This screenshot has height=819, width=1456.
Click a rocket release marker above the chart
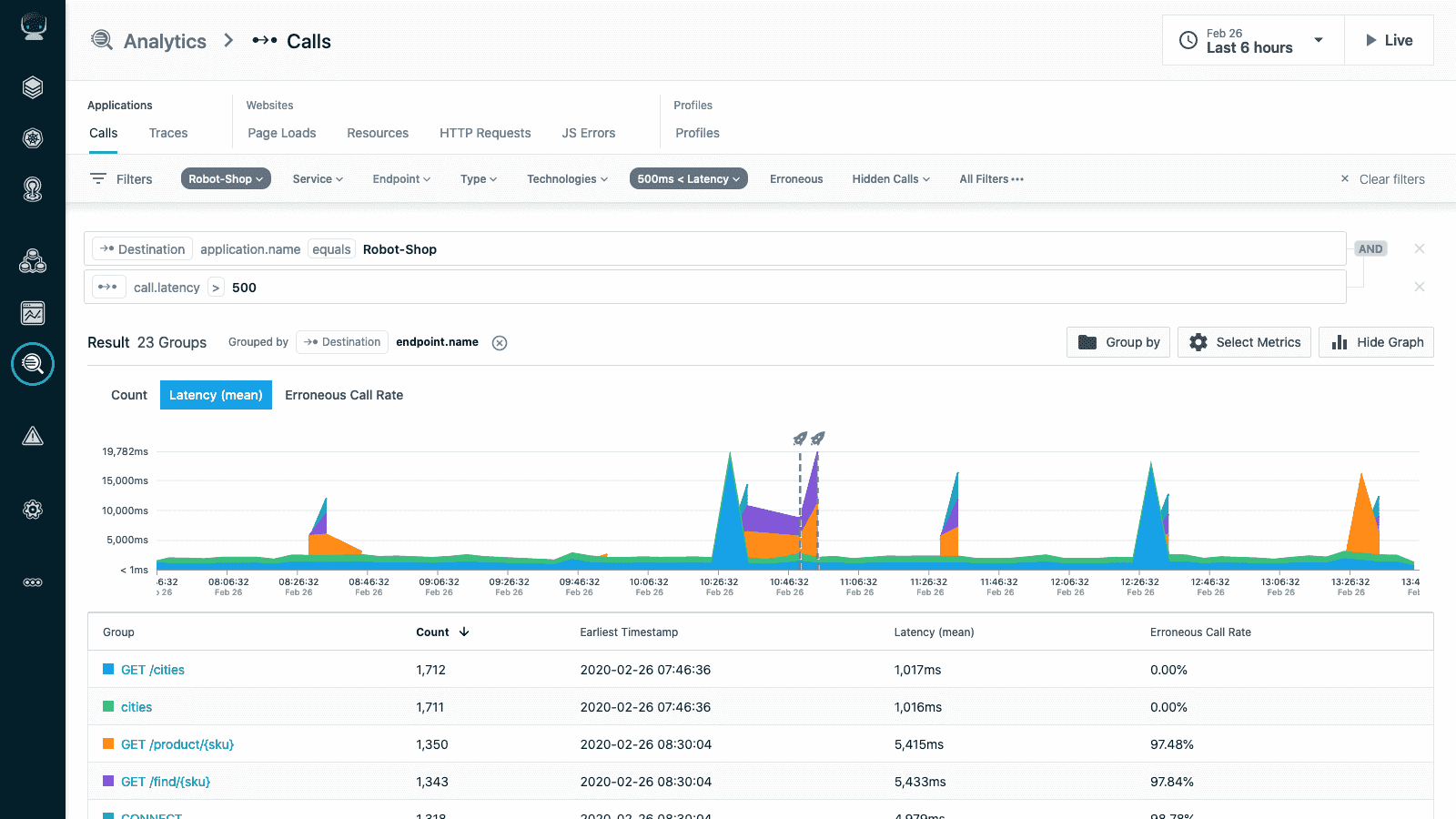point(798,438)
